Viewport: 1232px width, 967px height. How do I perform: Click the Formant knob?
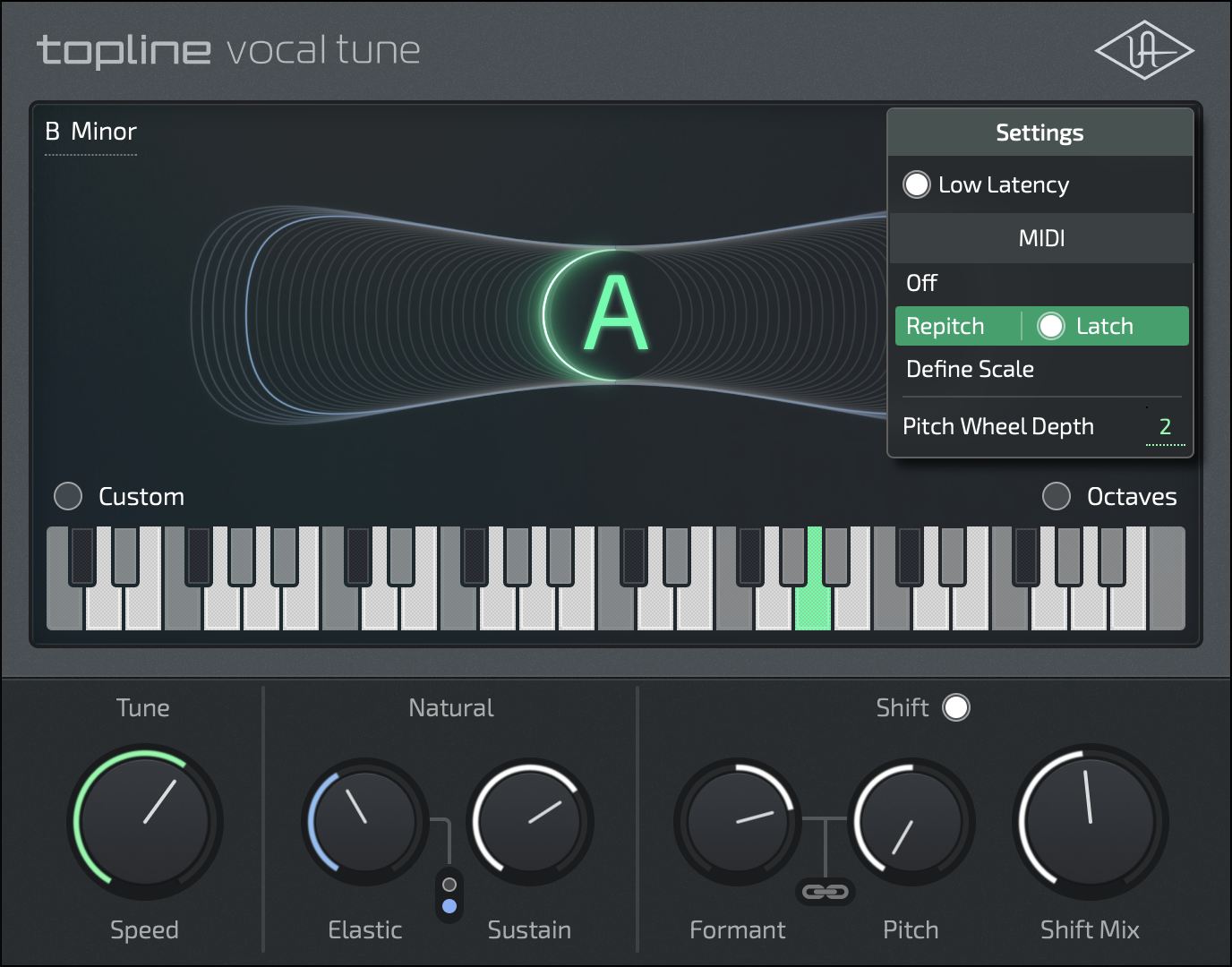[x=738, y=821]
